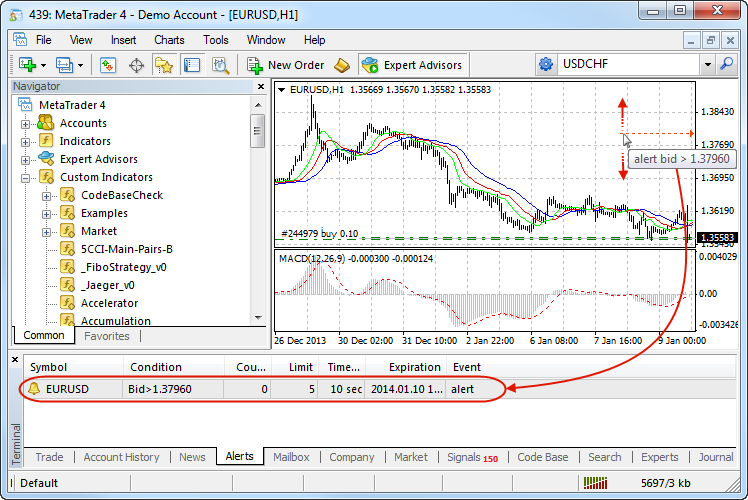Click the Navigator vertical scrollbar thumb
748x500 pixels.
tap(257, 130)
